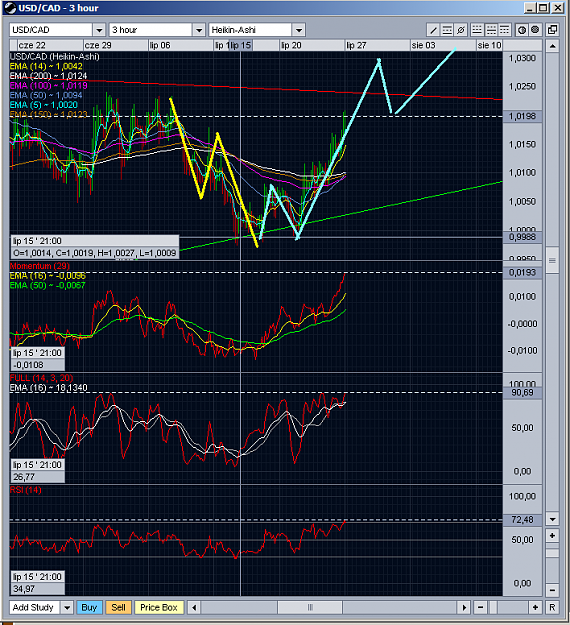Click the horizontal zoom out minus button

coord(481,607)
